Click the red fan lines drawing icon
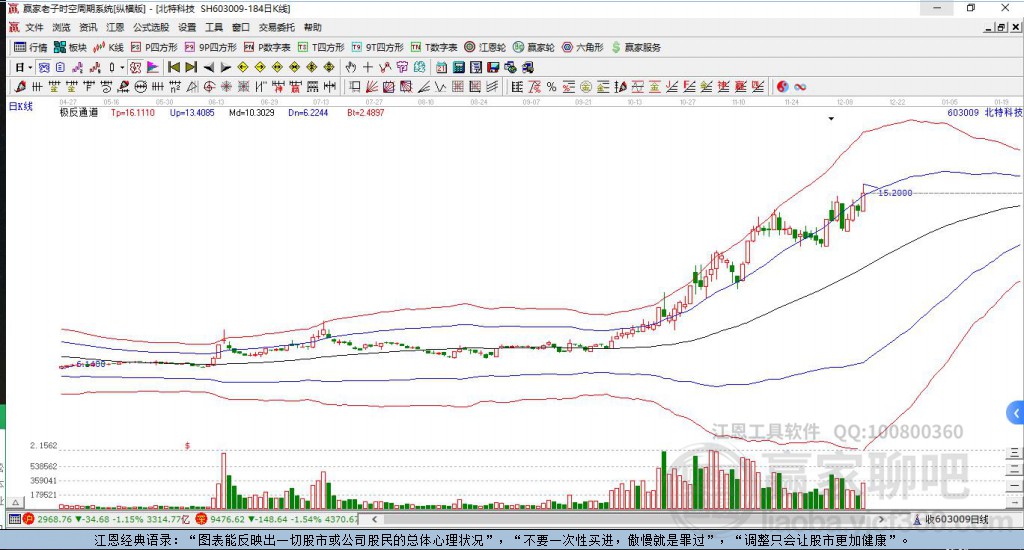The image size is (1024, 550). point(372,87)
